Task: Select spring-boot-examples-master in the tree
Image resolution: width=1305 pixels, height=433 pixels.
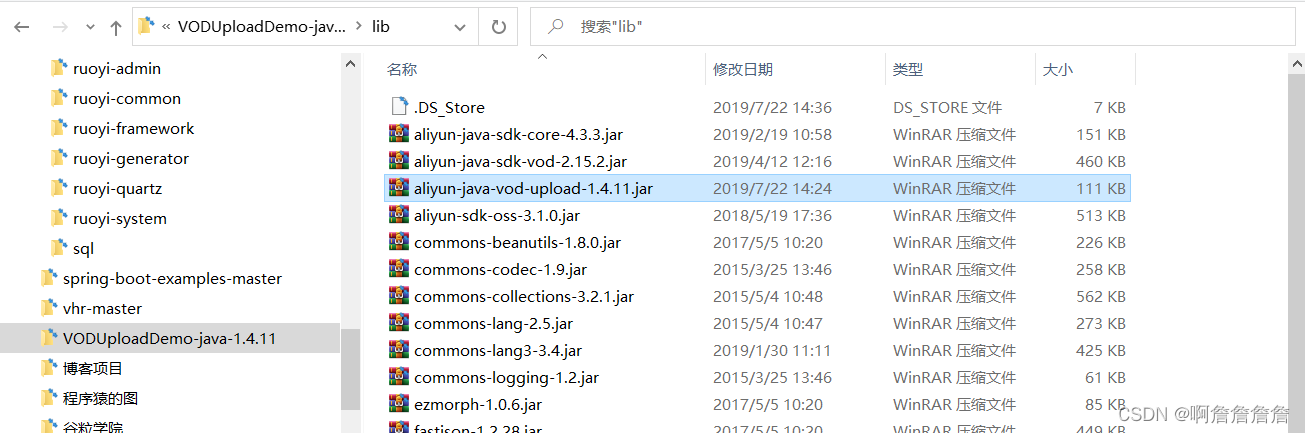Action: (x=172, y=278)
